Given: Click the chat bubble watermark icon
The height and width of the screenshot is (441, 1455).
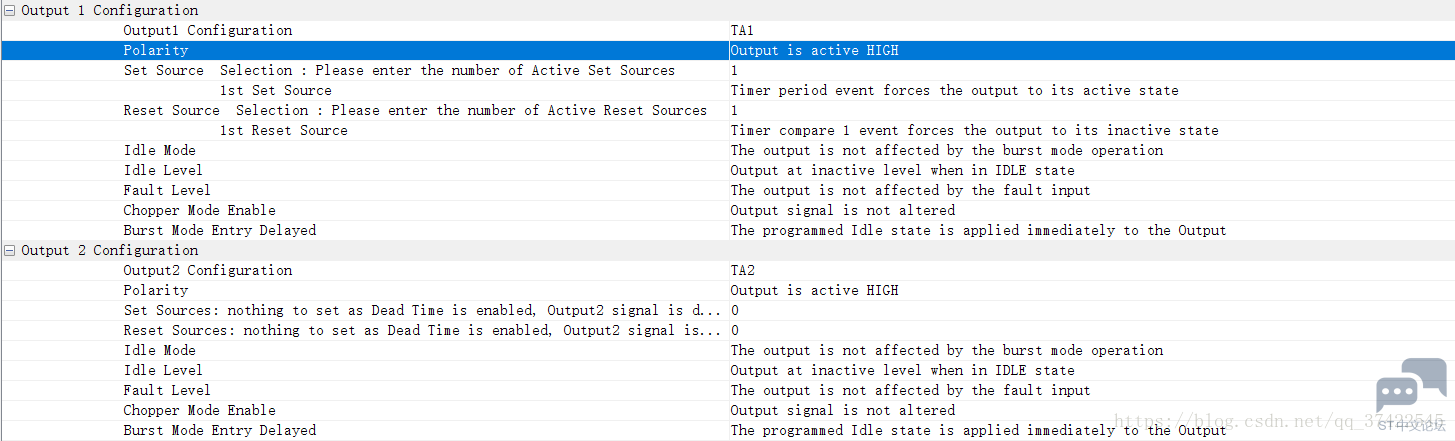Looking at the screenshot, I should point(1411,385).
